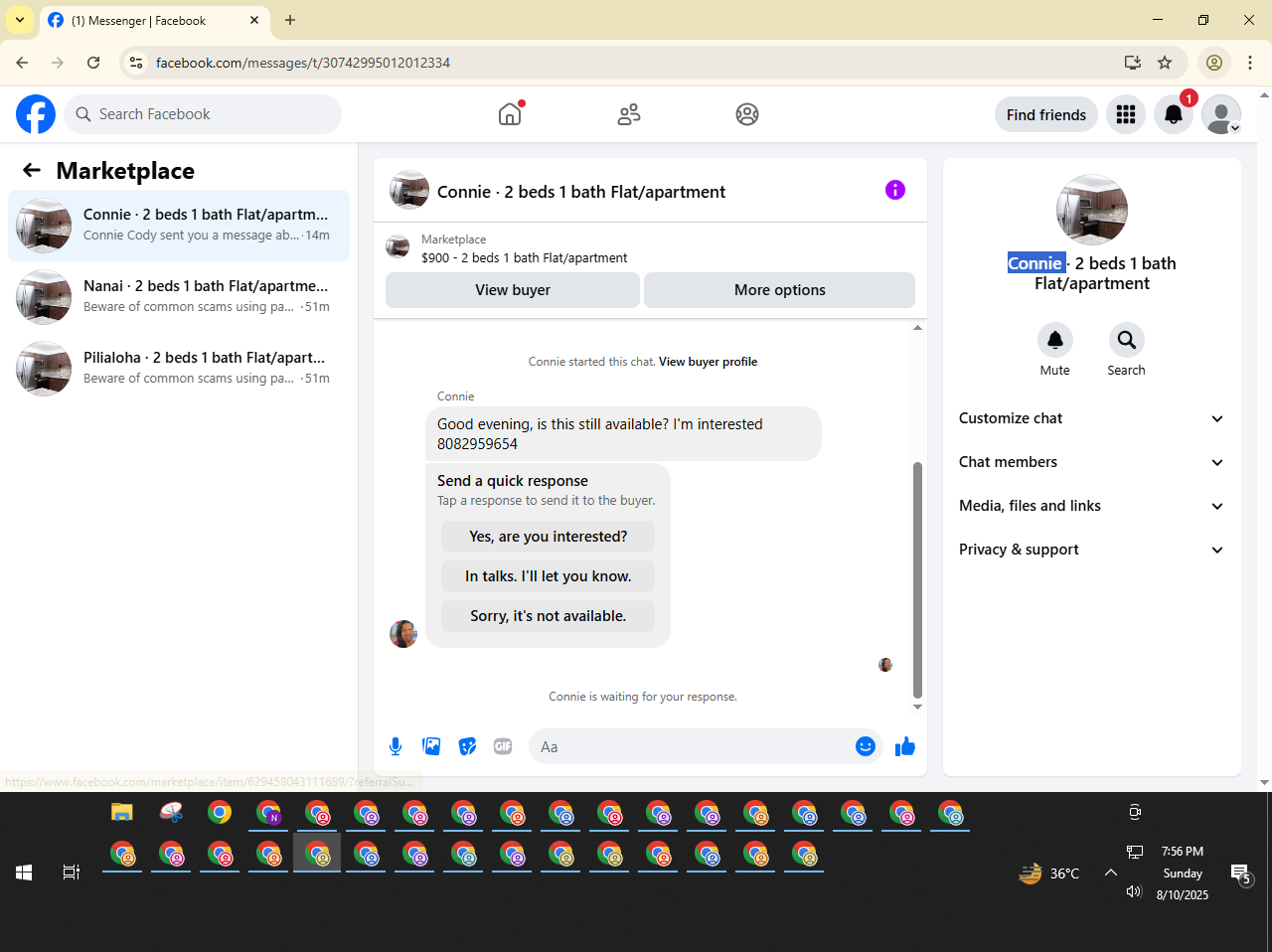The width and height of the screenshot is (1272, 952).
Task: Mute this conversation using the bell icon
Action: (x=1055, y=340)
